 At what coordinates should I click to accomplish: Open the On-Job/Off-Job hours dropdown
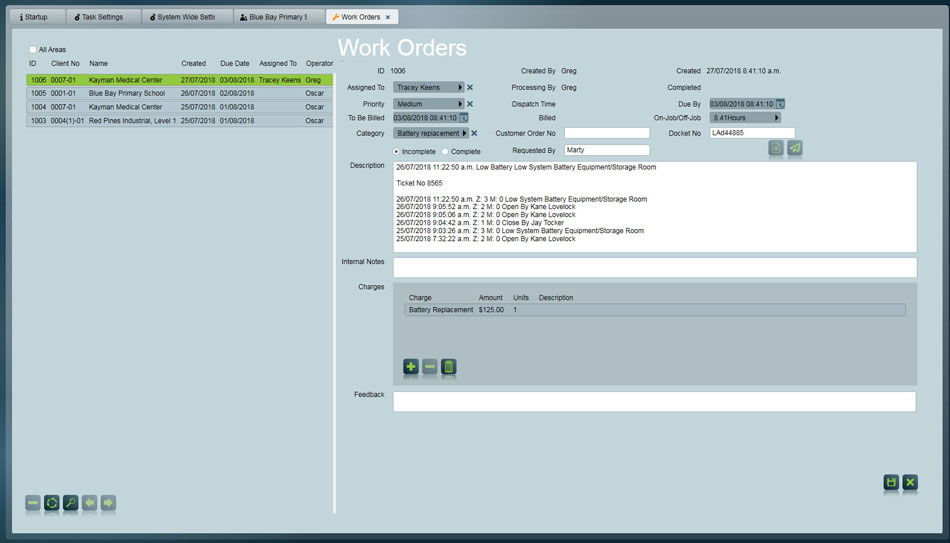745,118
